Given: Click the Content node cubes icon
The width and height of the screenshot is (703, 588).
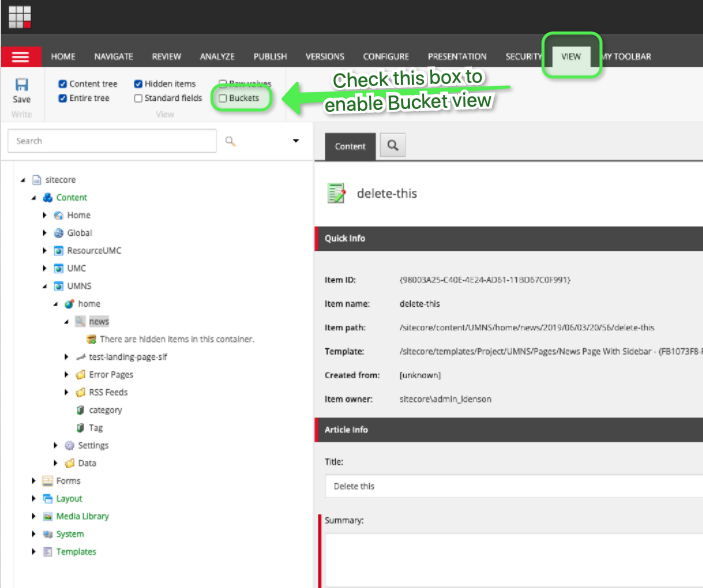Looking at the screenshot, I should pyautogui.click(x=48, y=197).
